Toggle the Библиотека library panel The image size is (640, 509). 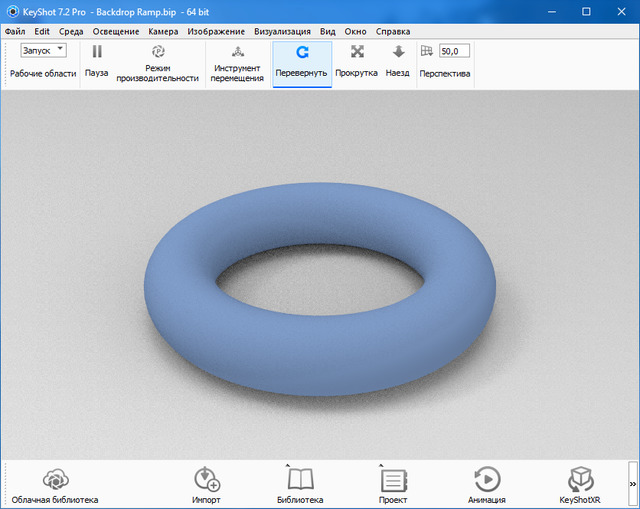click(300, 484)
